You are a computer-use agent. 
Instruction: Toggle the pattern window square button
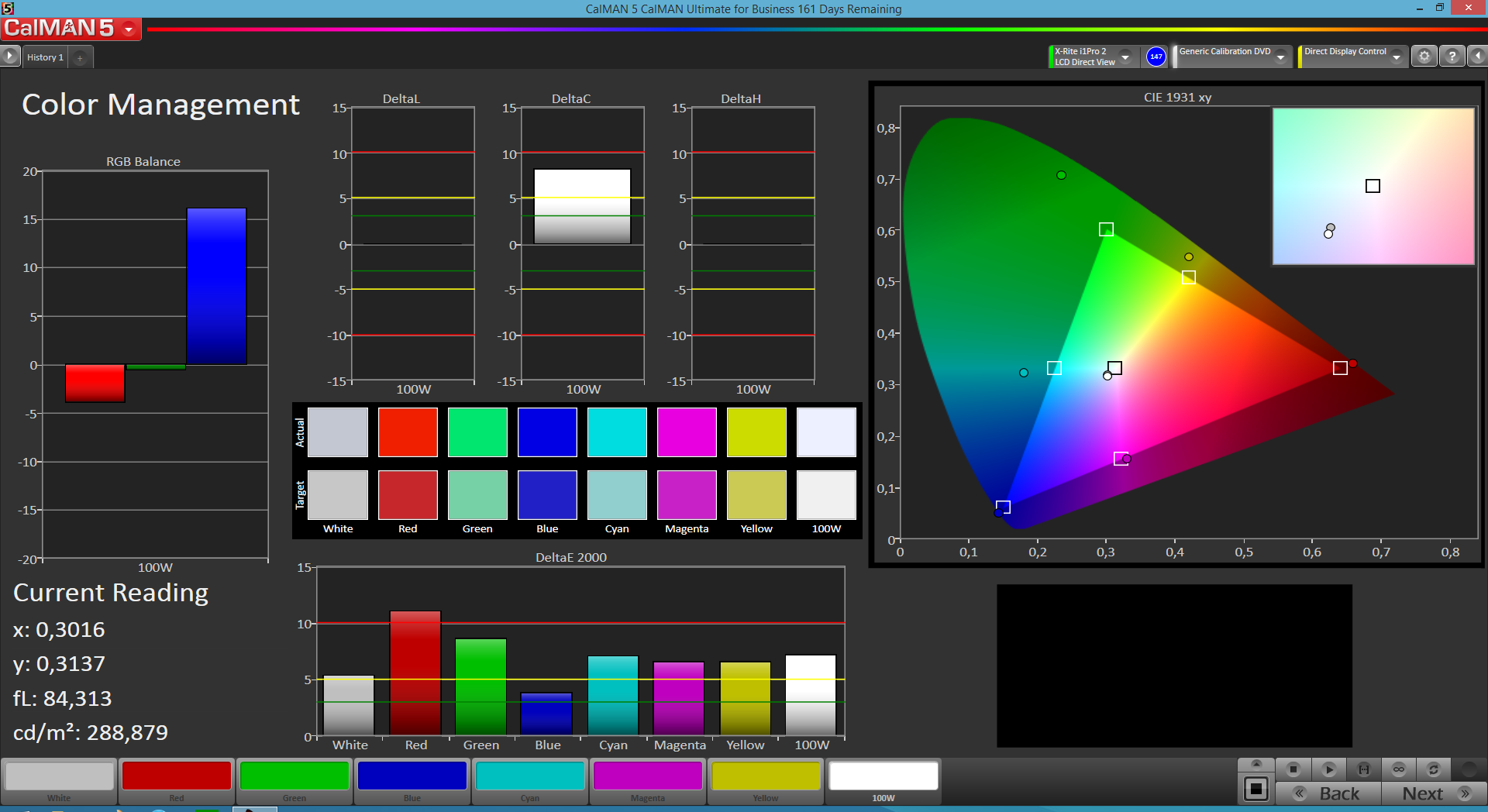[1256, 790]
